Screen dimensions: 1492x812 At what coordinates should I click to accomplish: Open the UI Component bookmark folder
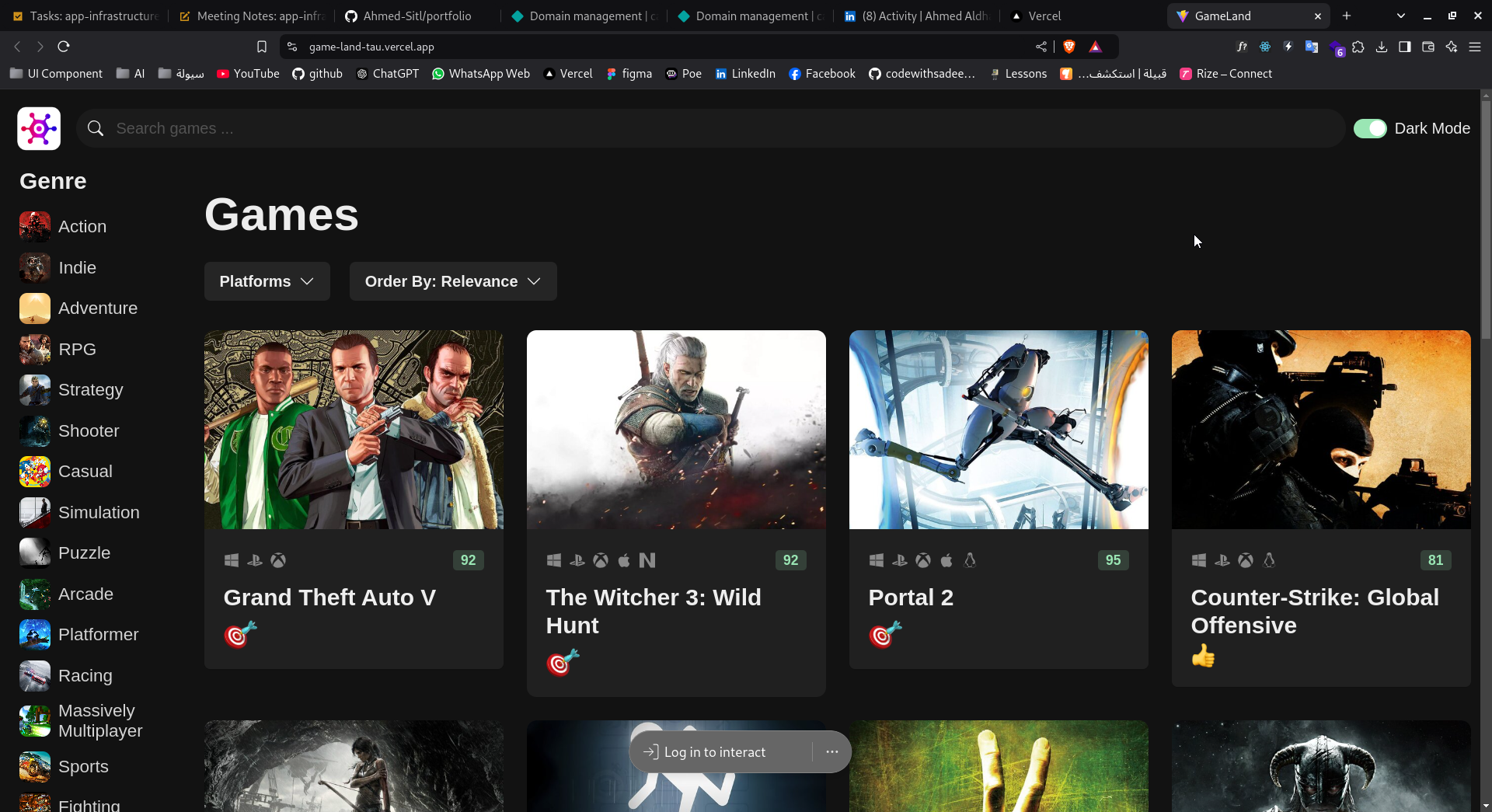(x=56, y=74)
